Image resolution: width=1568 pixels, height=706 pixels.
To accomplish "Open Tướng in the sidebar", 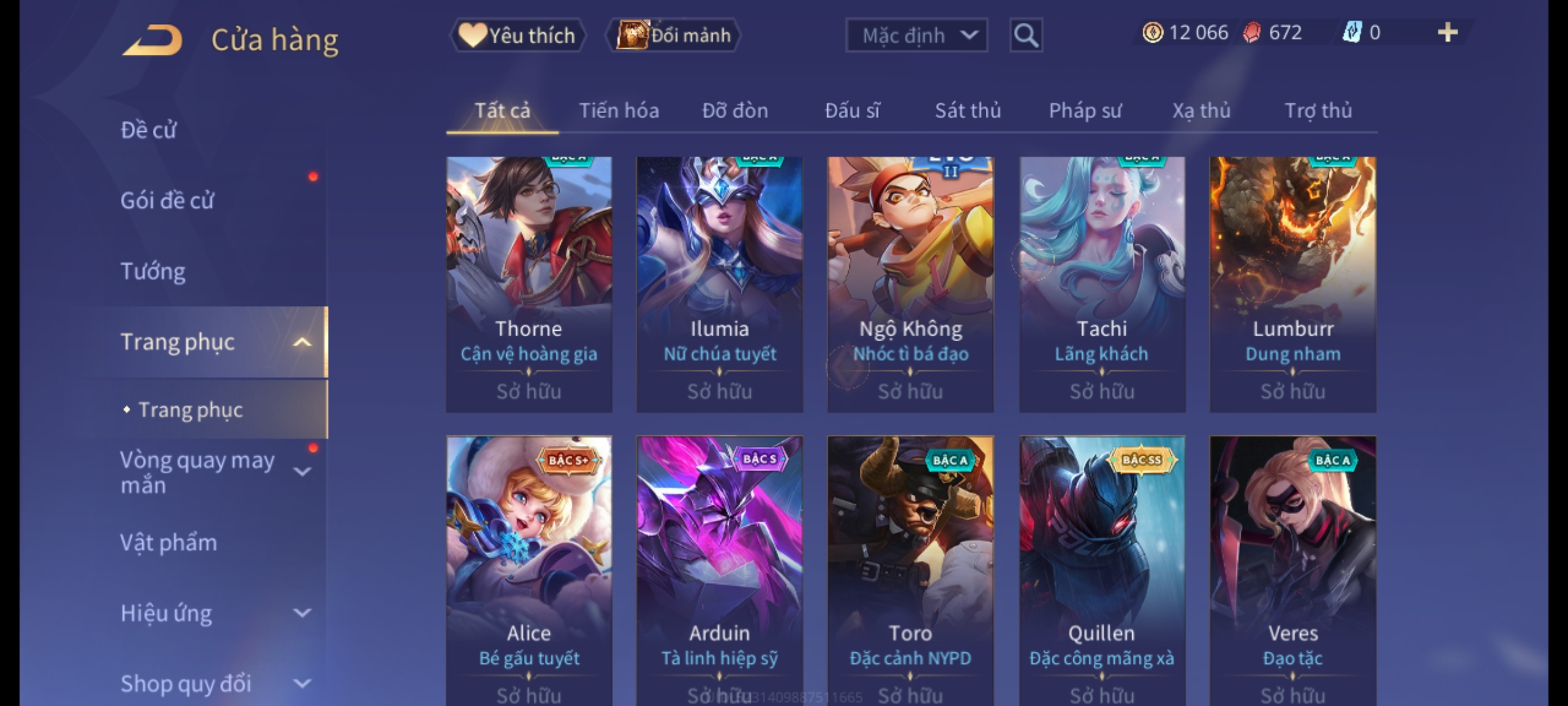I will click(153, 271).
